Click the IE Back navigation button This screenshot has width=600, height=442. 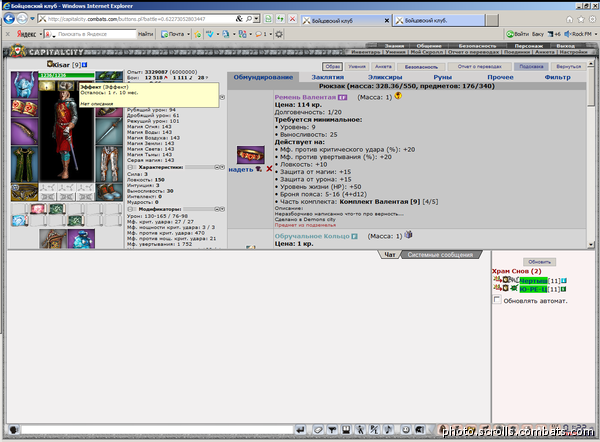coord(9,18)
